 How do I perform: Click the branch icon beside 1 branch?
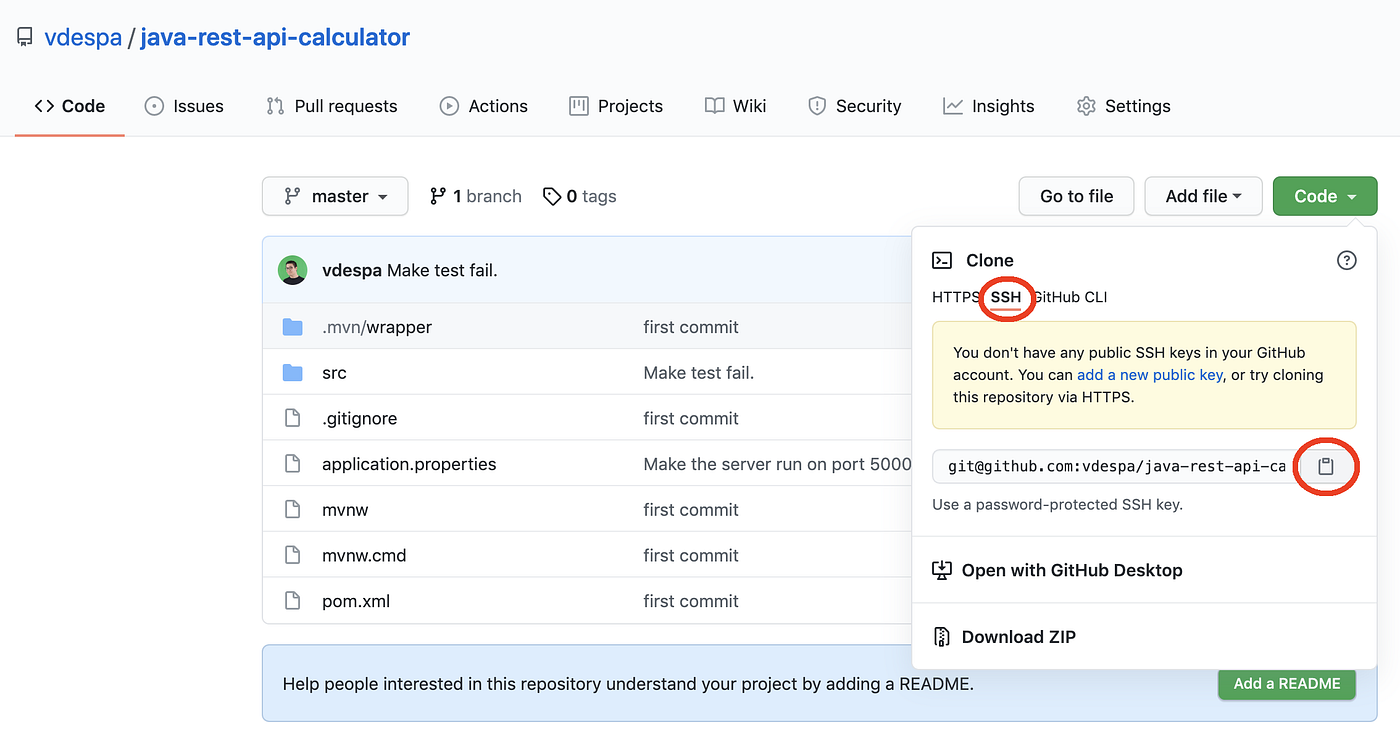click(x=438, y=196)
